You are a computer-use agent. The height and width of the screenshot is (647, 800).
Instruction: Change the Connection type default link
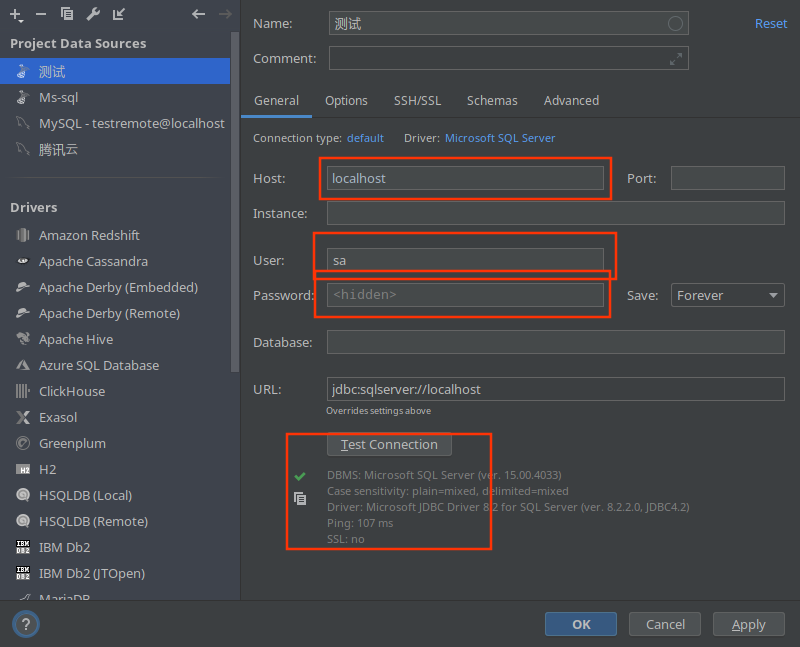point(365,138)
